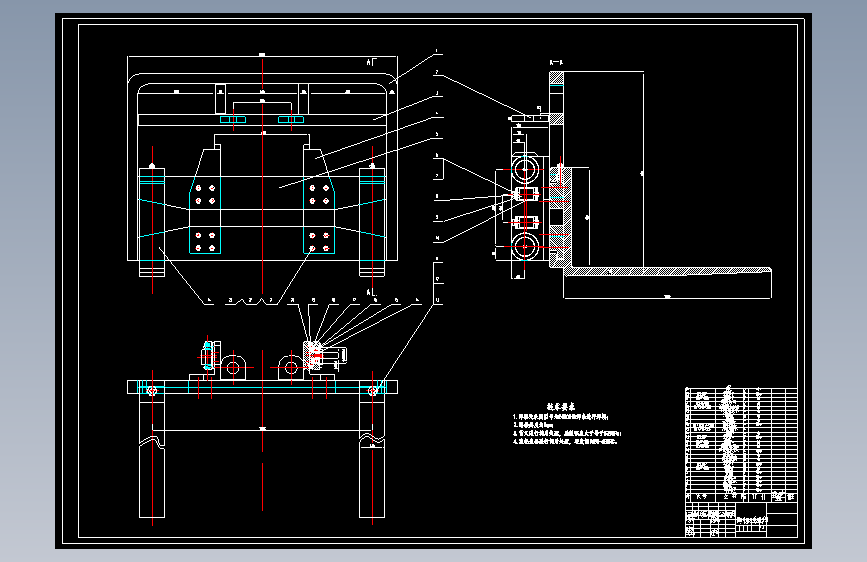
Task: Select technical requirement line numbered 1
Action: pyautogui.click(x=560, y=417)
